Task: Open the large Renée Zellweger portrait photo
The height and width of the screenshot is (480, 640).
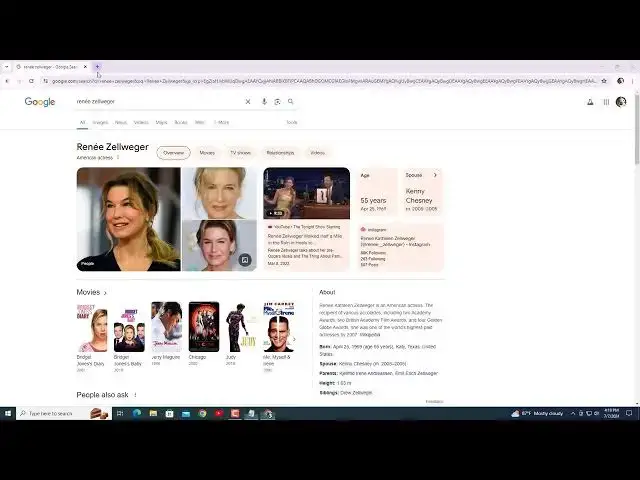Action: click(x=129, y=219)
